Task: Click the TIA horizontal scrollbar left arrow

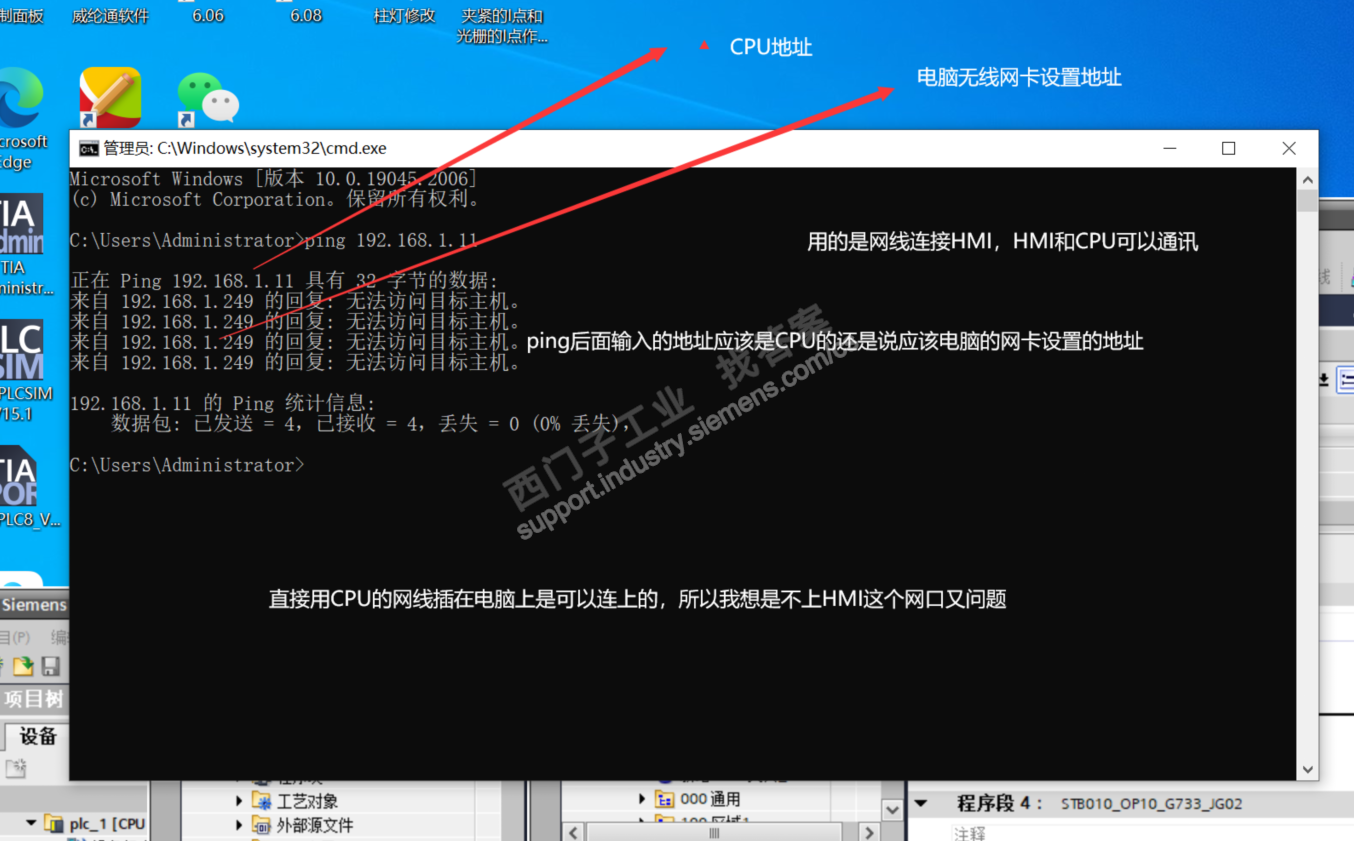Action: pos(573,832)
